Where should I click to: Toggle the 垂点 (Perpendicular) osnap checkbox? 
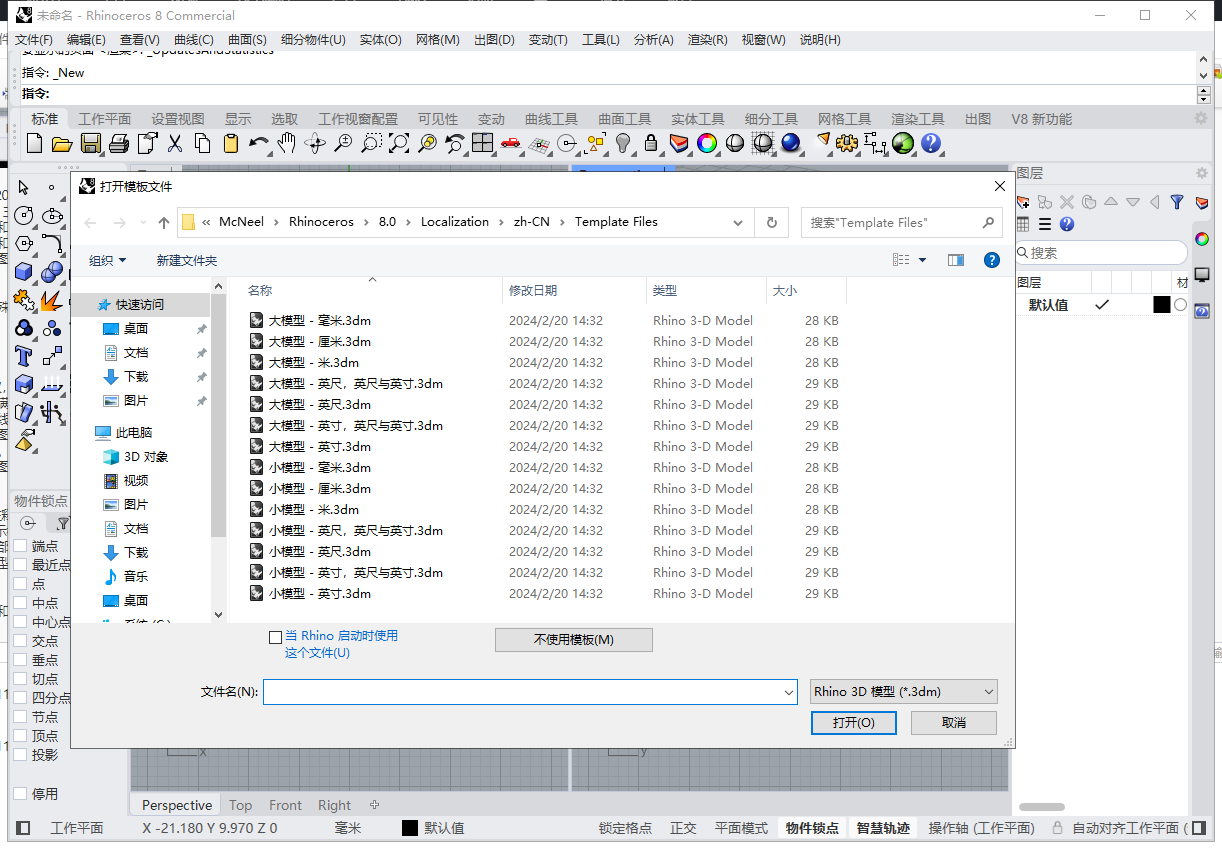(x=19, y=660)
